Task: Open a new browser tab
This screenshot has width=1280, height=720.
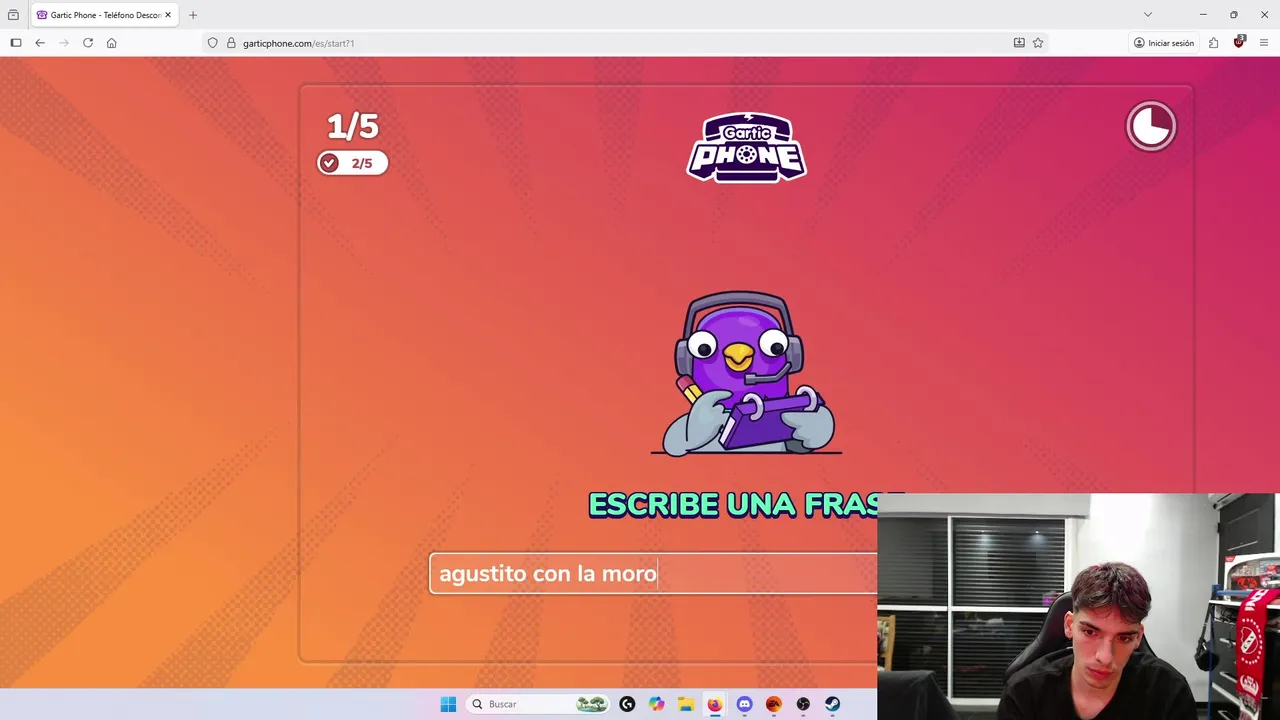Action: tap(193, 15)
